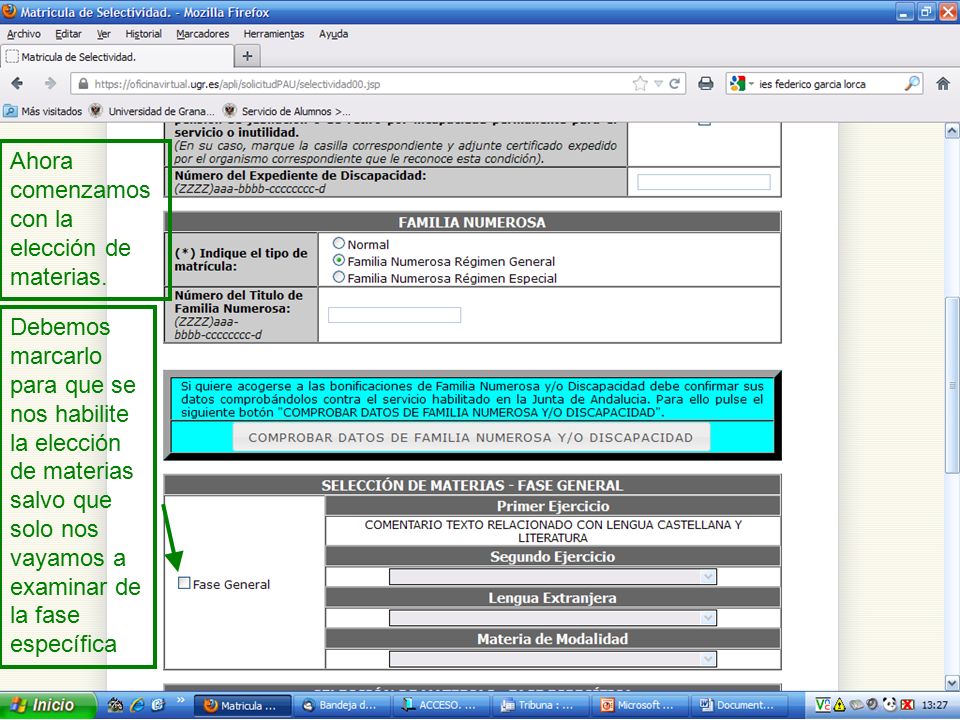
Task: Open the Segundo Ejercicio dropdown
Action: 552,576
